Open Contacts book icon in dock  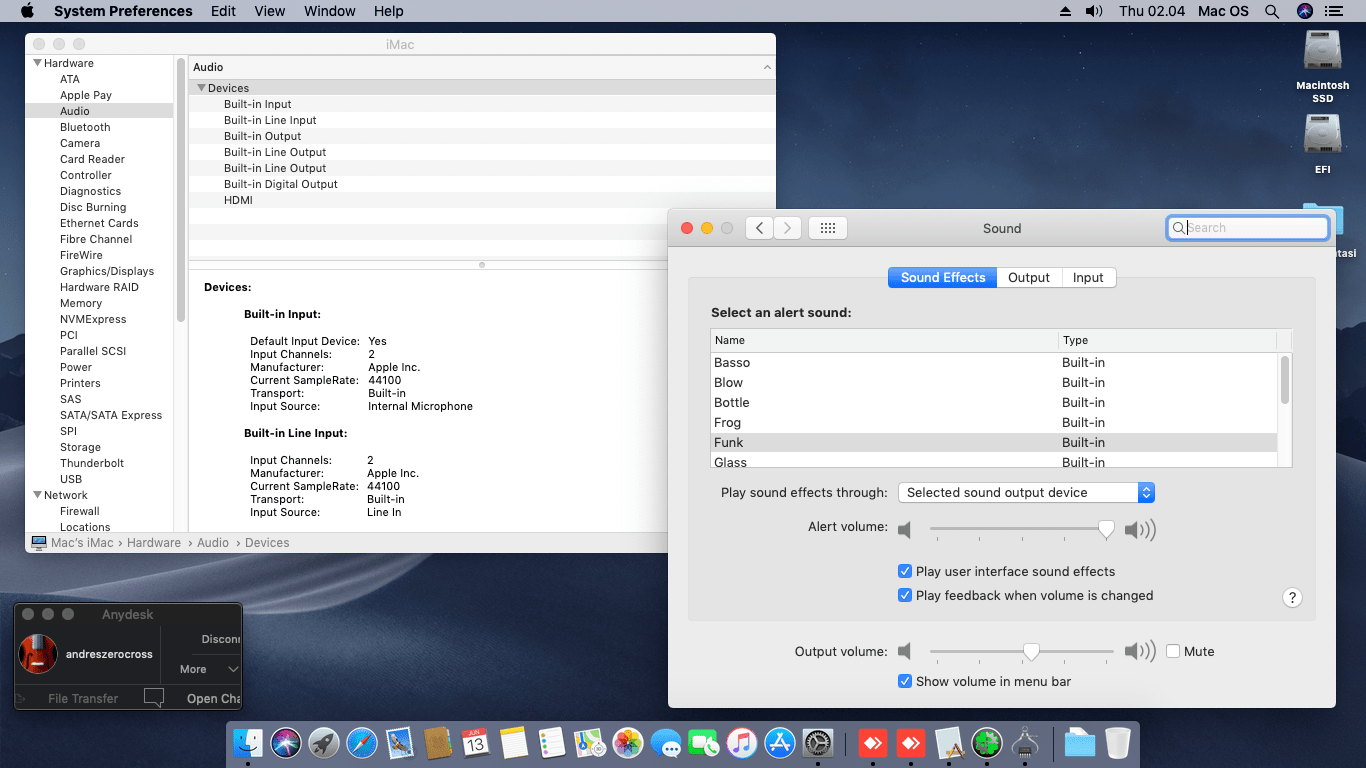click(x=437, y=743)
